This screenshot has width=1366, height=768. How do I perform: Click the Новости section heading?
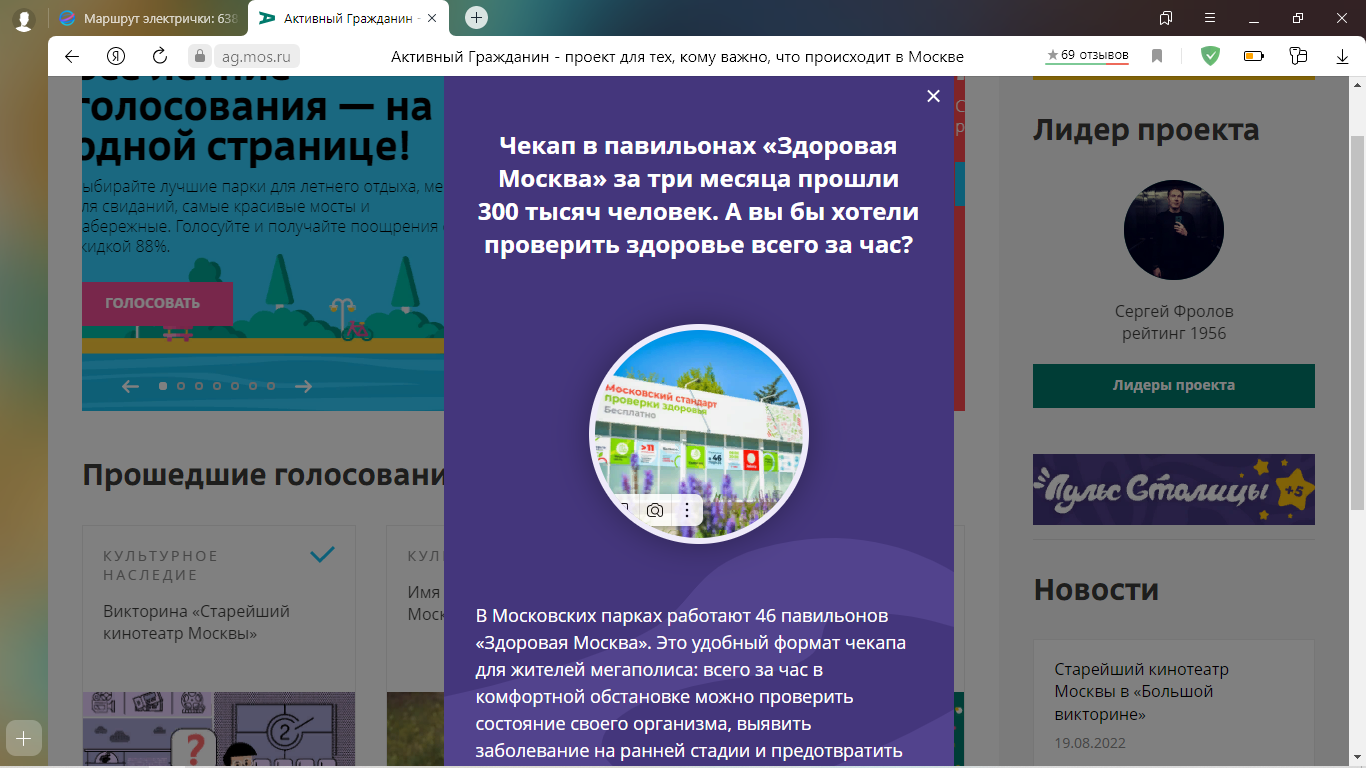pyautogui.click(x=1096, y=590)
